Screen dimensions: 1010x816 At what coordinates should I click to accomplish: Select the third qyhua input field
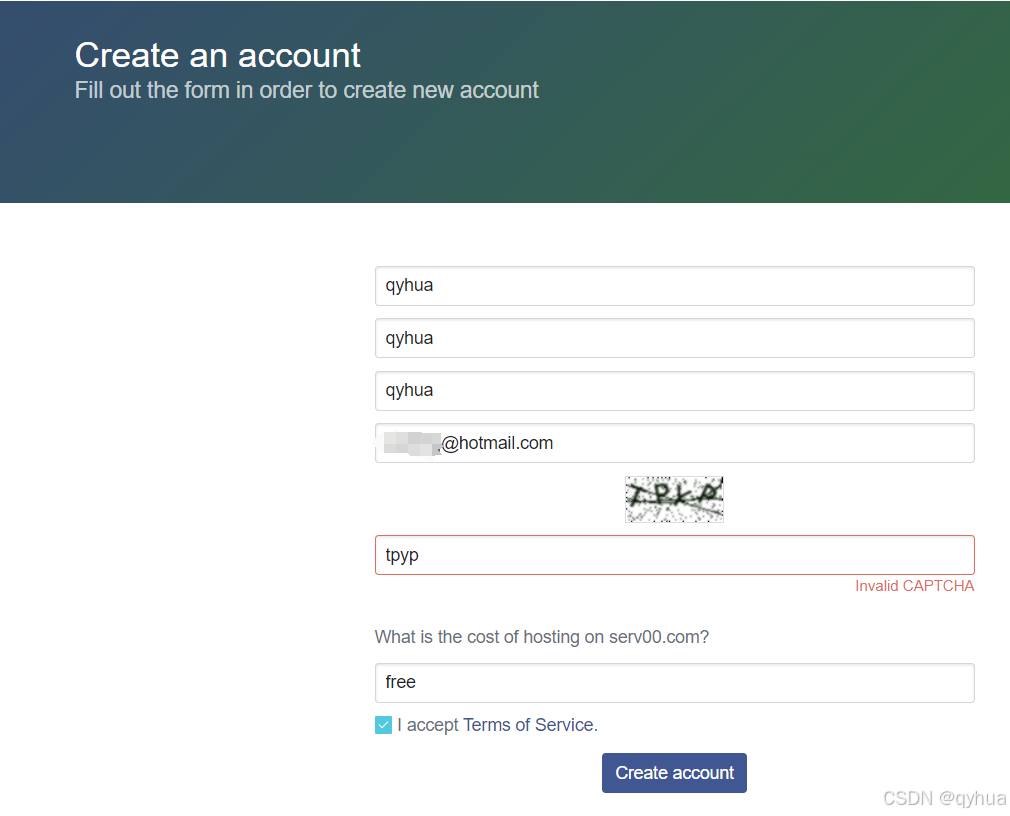click(674, 391)
